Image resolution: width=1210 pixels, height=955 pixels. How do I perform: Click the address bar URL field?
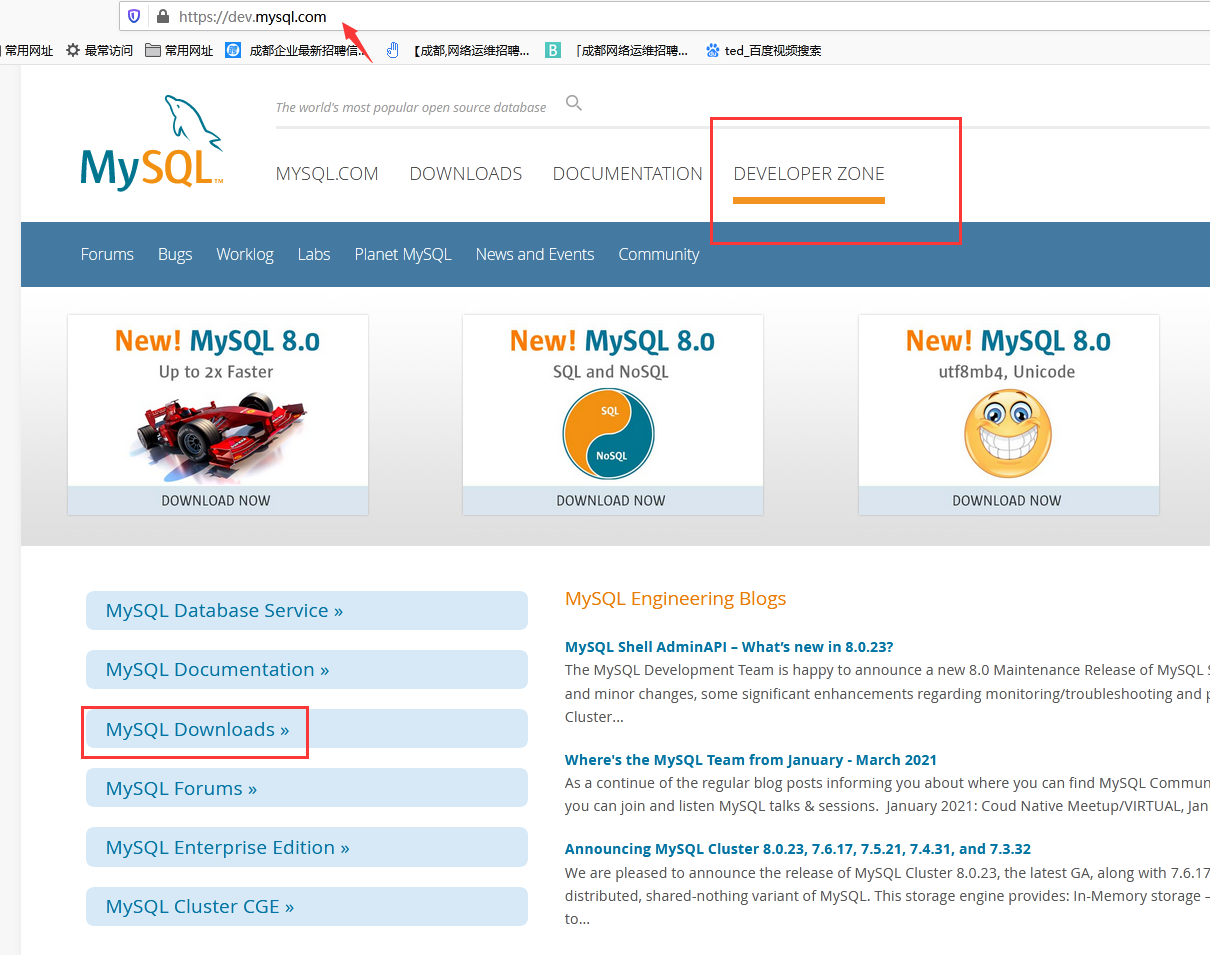coord(600,17)
